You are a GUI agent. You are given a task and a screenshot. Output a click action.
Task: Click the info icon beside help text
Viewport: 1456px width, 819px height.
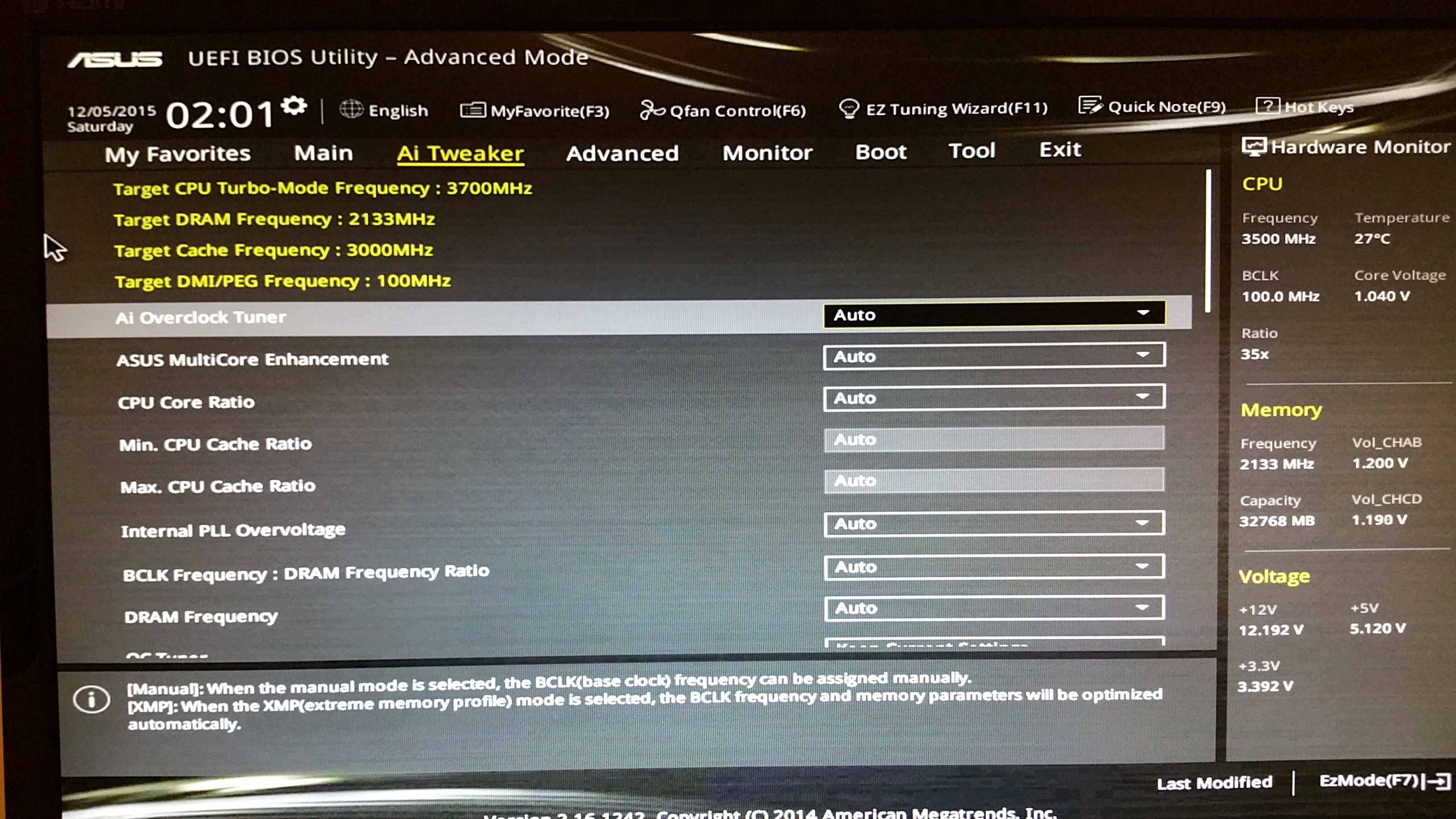click(91, 700)
